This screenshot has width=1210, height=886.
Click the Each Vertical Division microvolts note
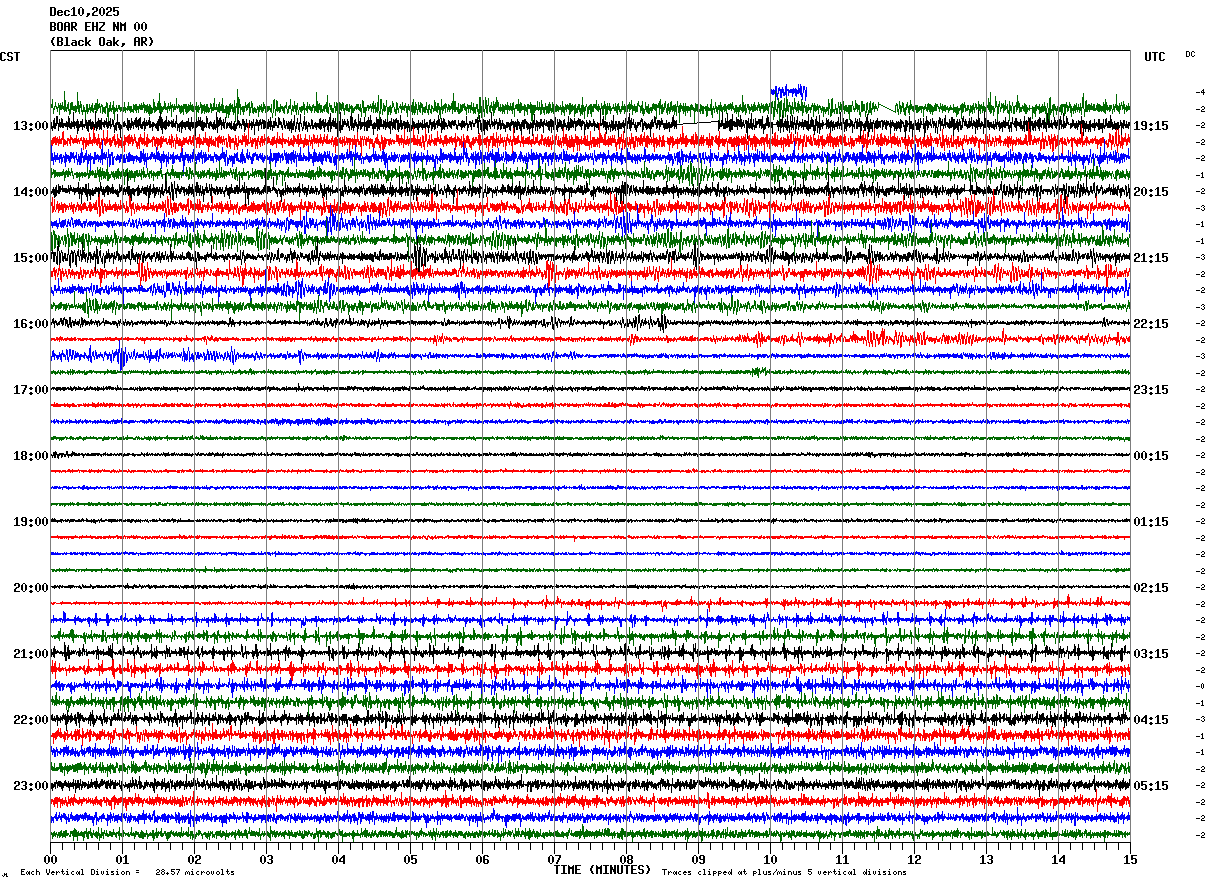click(x=127, y=872)
